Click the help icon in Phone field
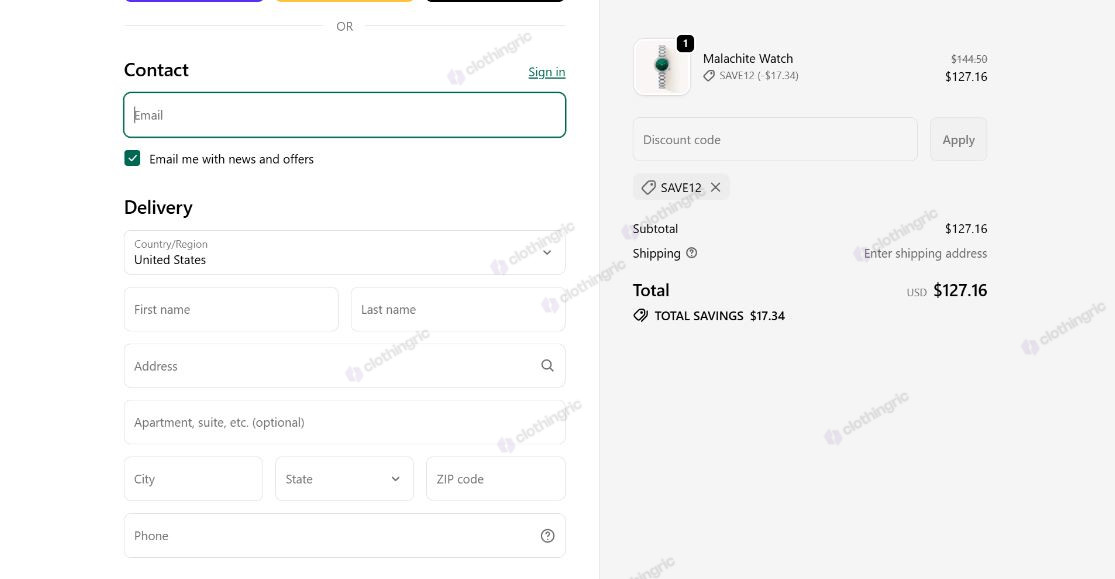 coord(548,536)
